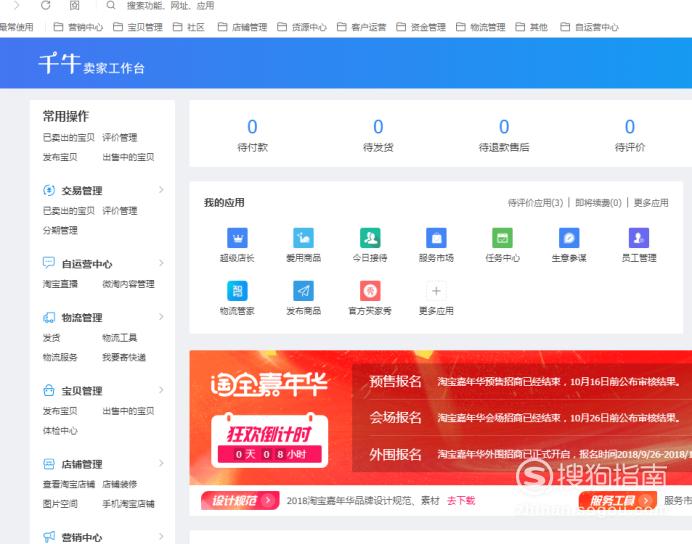Screen dimensions: 692x544
Task: Open the 物流管理 bookmark folder
Action: [x=481, y=27]
